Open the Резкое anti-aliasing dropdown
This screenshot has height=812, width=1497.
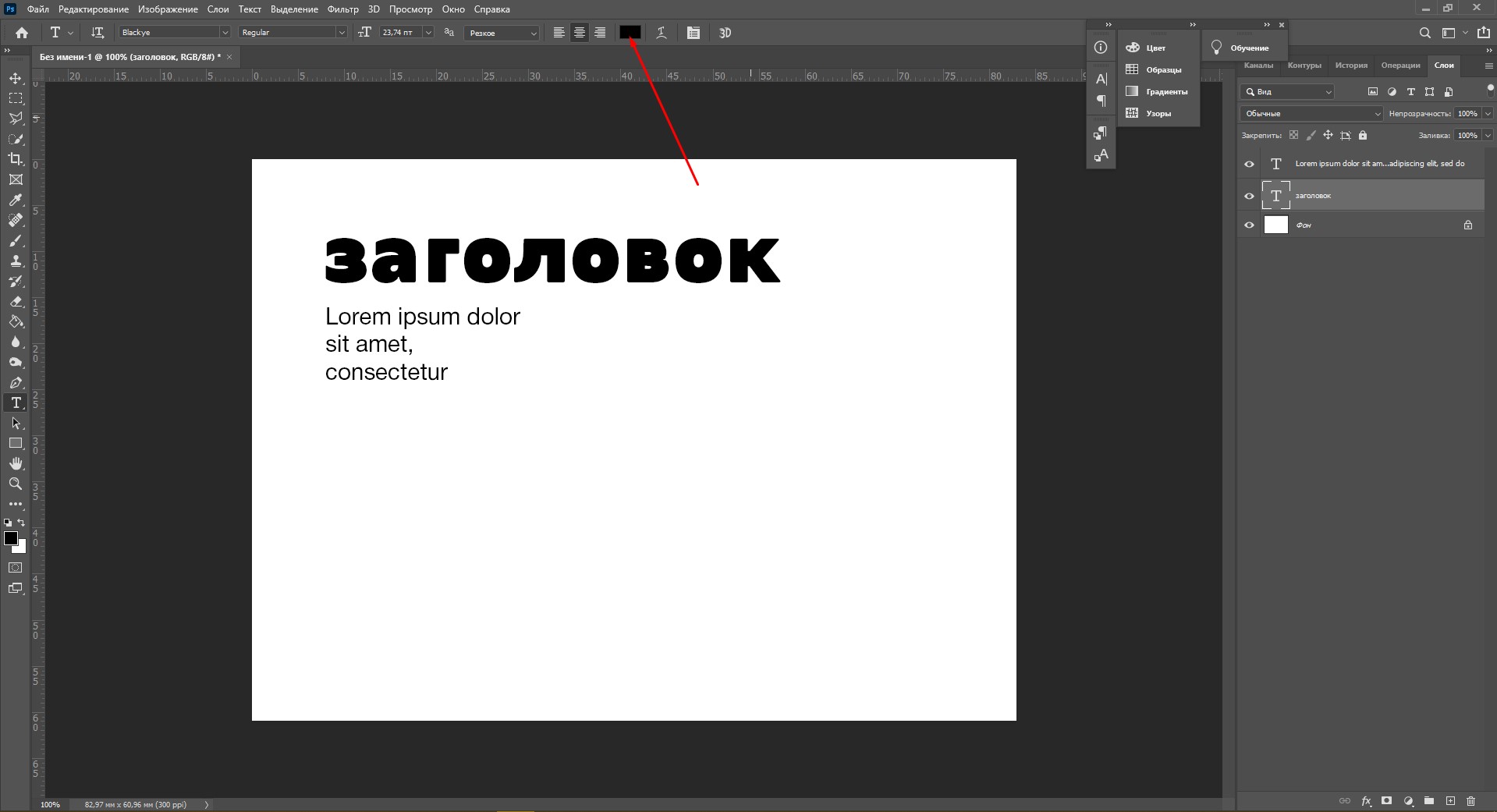click(502, 33)
